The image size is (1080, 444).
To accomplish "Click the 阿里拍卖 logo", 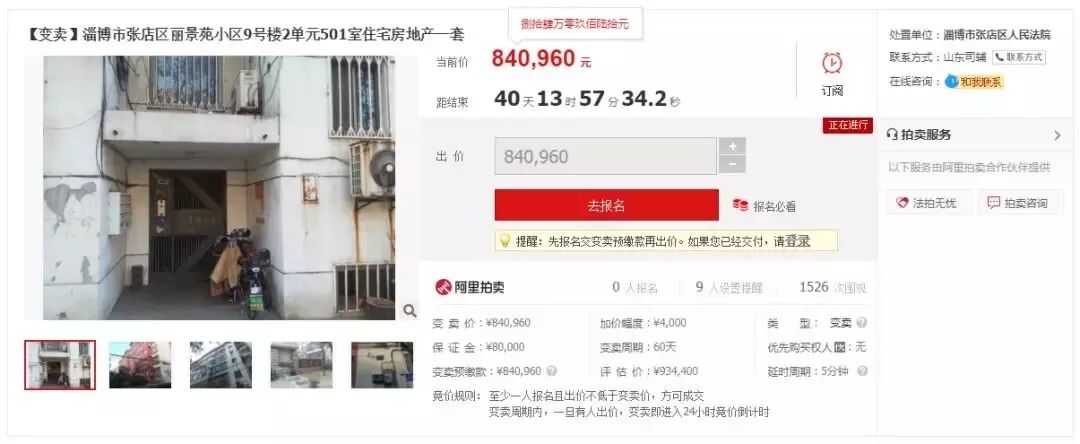I will tap(470, 288).
